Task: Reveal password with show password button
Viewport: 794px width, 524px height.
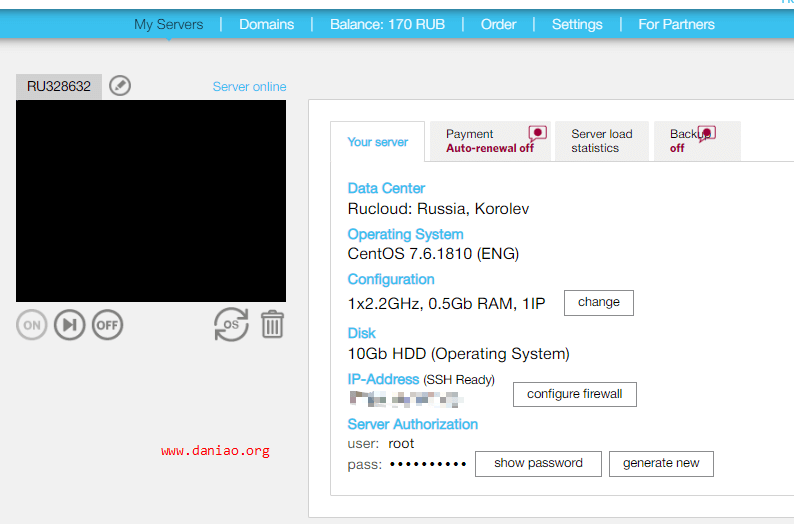Action: (538, 464)
